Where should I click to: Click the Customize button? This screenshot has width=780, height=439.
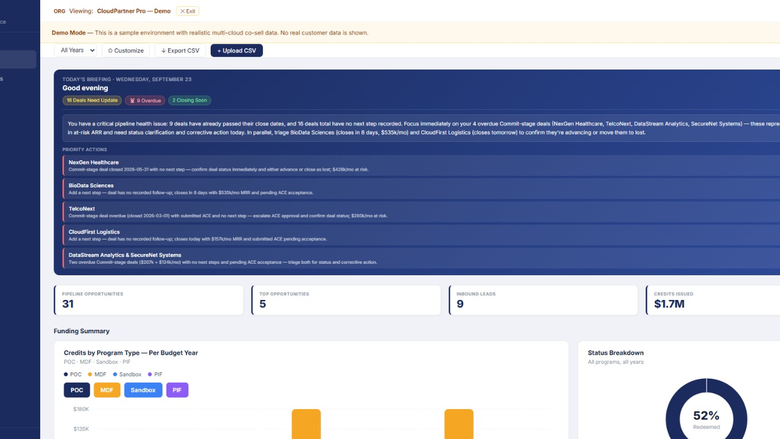tap(126, 51)
